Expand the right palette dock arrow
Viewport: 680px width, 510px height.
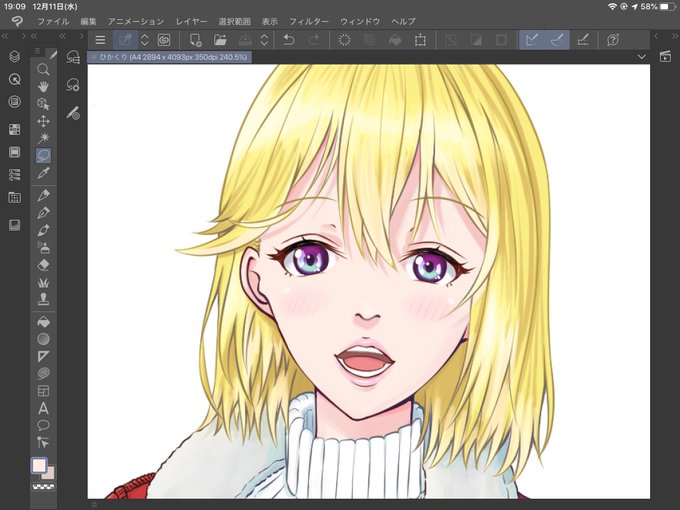click(656, 36)
